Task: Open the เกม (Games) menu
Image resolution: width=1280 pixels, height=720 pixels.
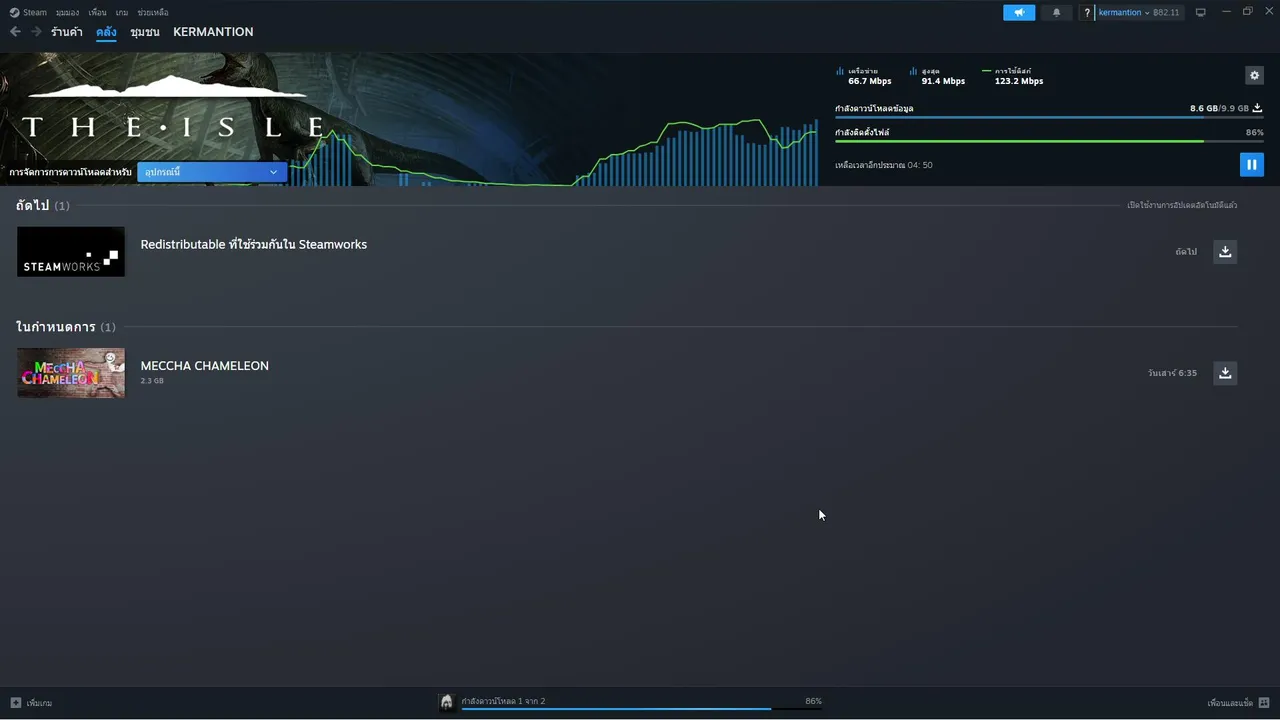Action: [x=122, y=13]
